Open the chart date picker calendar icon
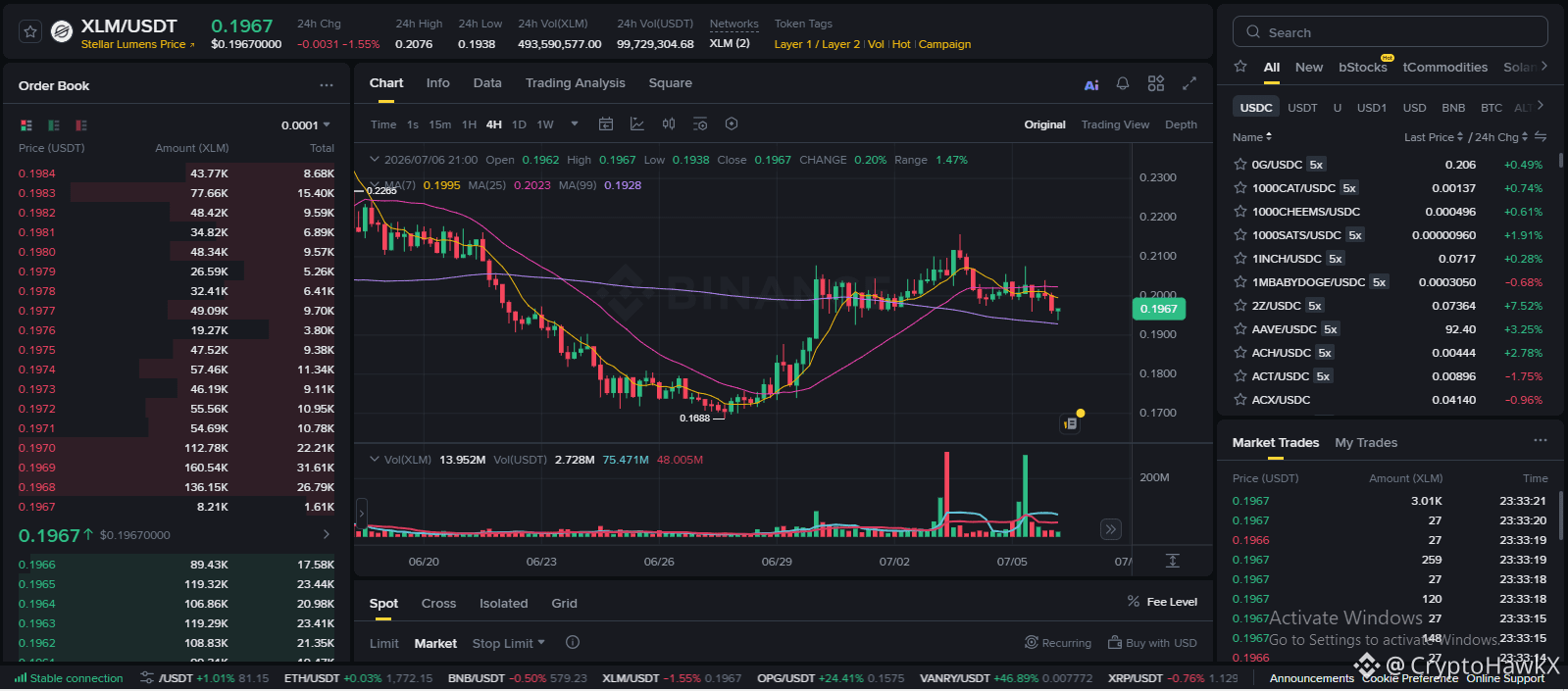 (606, 124)
